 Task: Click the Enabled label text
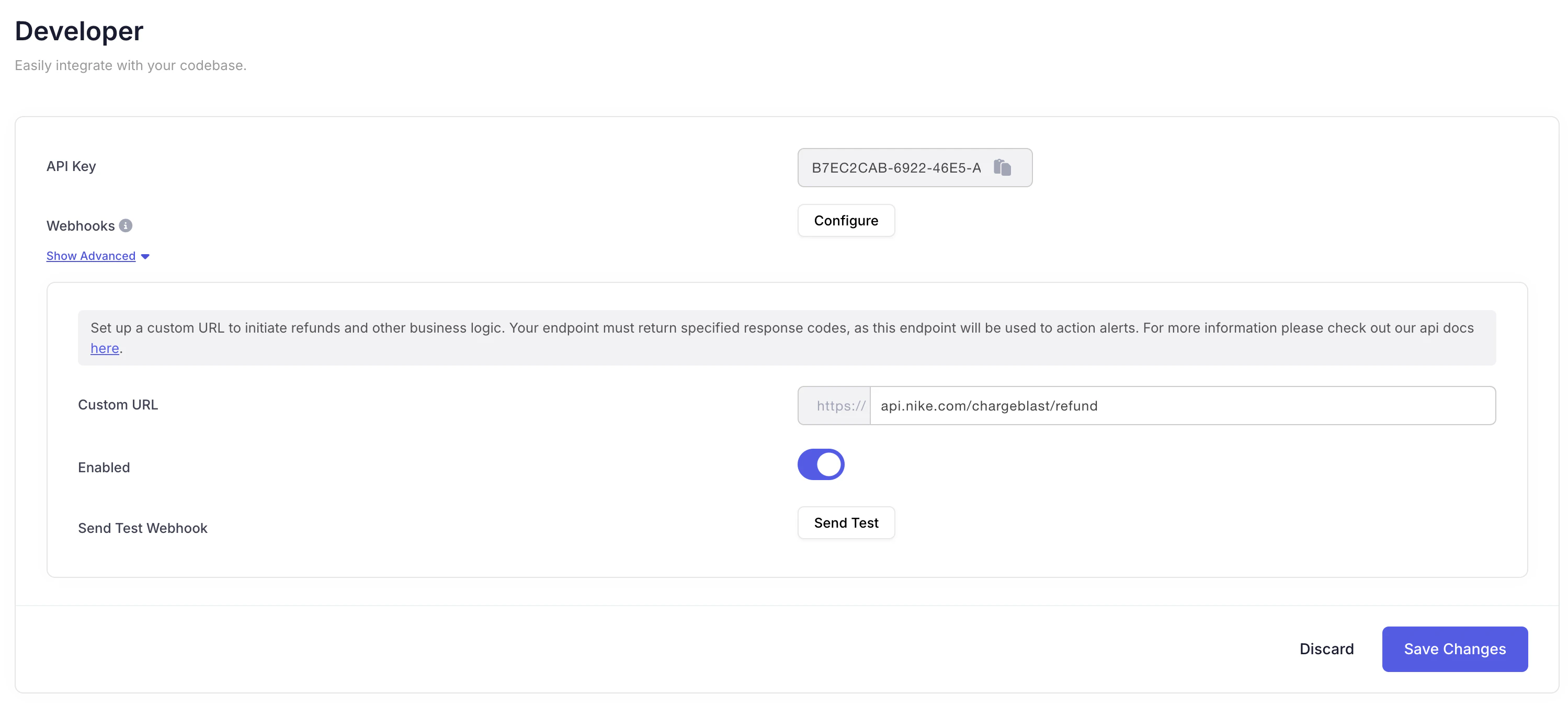(104, 468)
